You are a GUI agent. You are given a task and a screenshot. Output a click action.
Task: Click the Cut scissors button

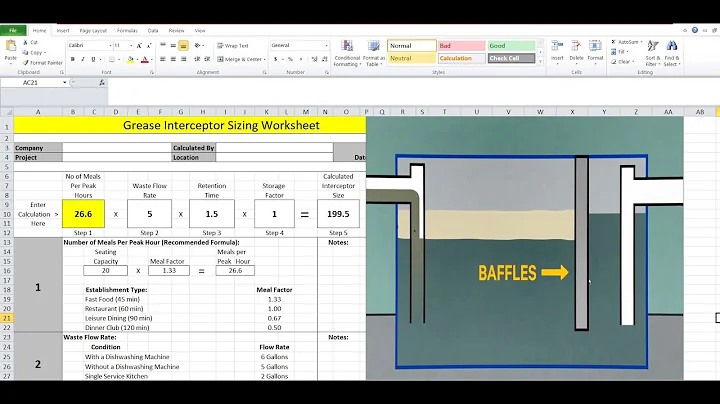[30, 42]
